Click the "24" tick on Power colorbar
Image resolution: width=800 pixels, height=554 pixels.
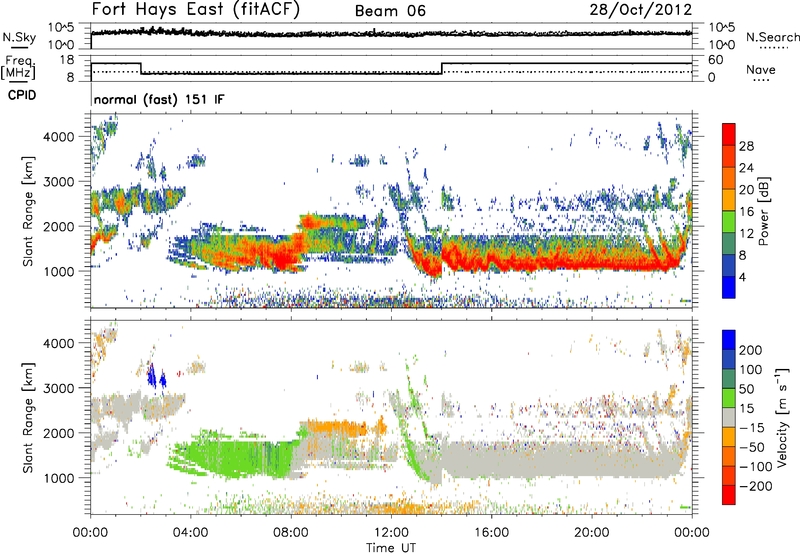click(746, 168)
